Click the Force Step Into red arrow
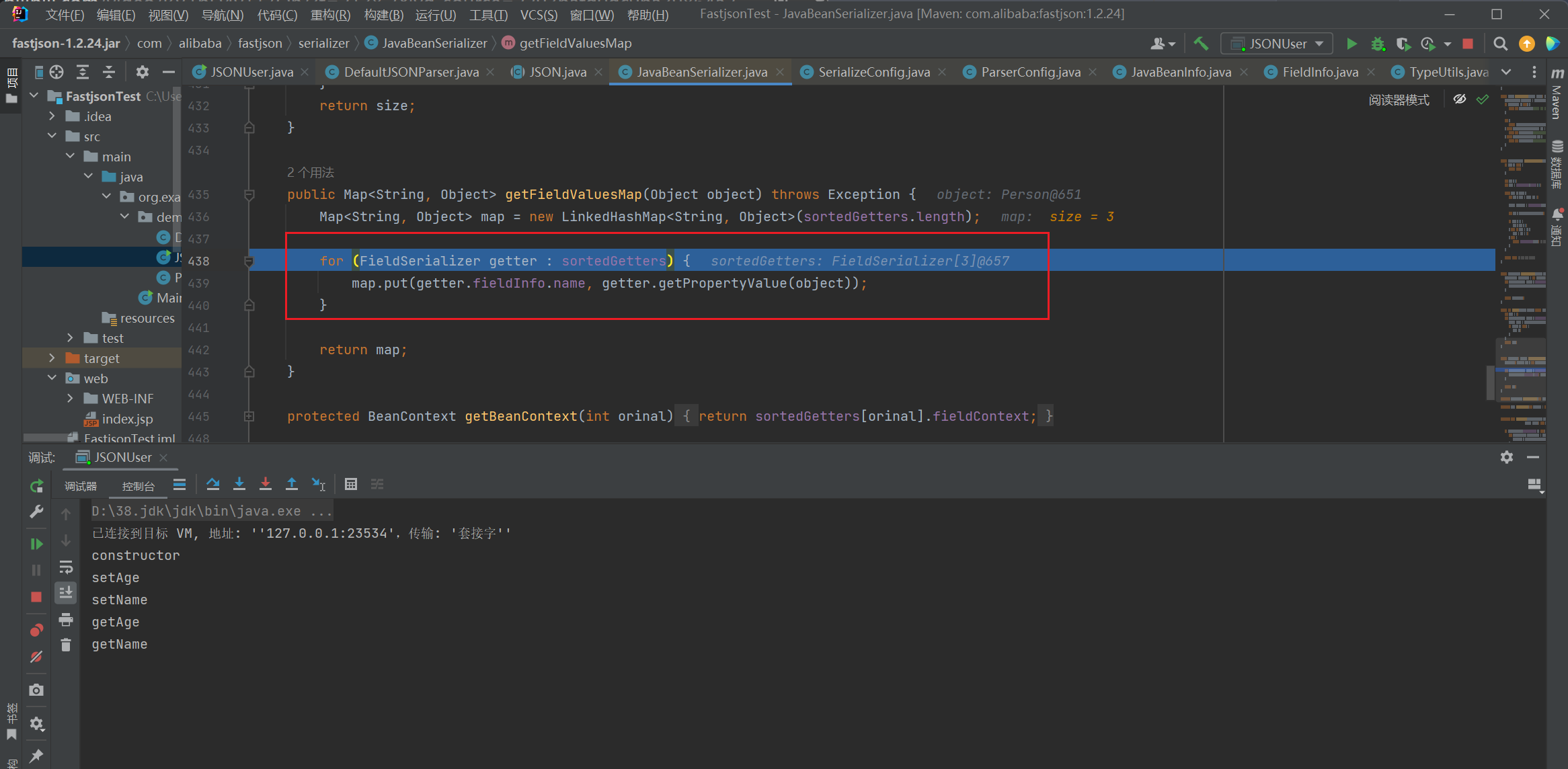 pyautogui.click(x=266, y=484)
